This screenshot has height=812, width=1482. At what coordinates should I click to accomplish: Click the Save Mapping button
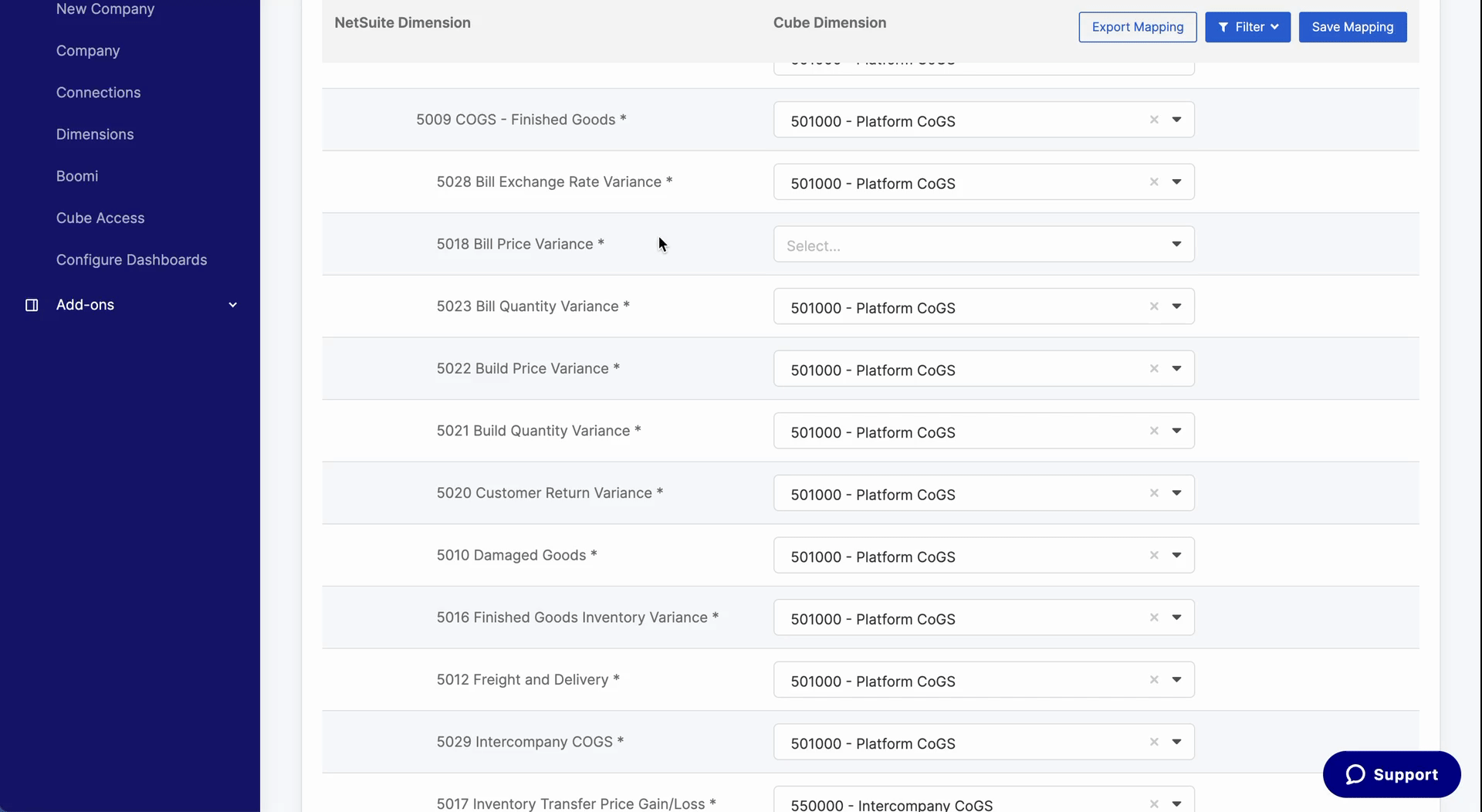[x=1352, y=27]
